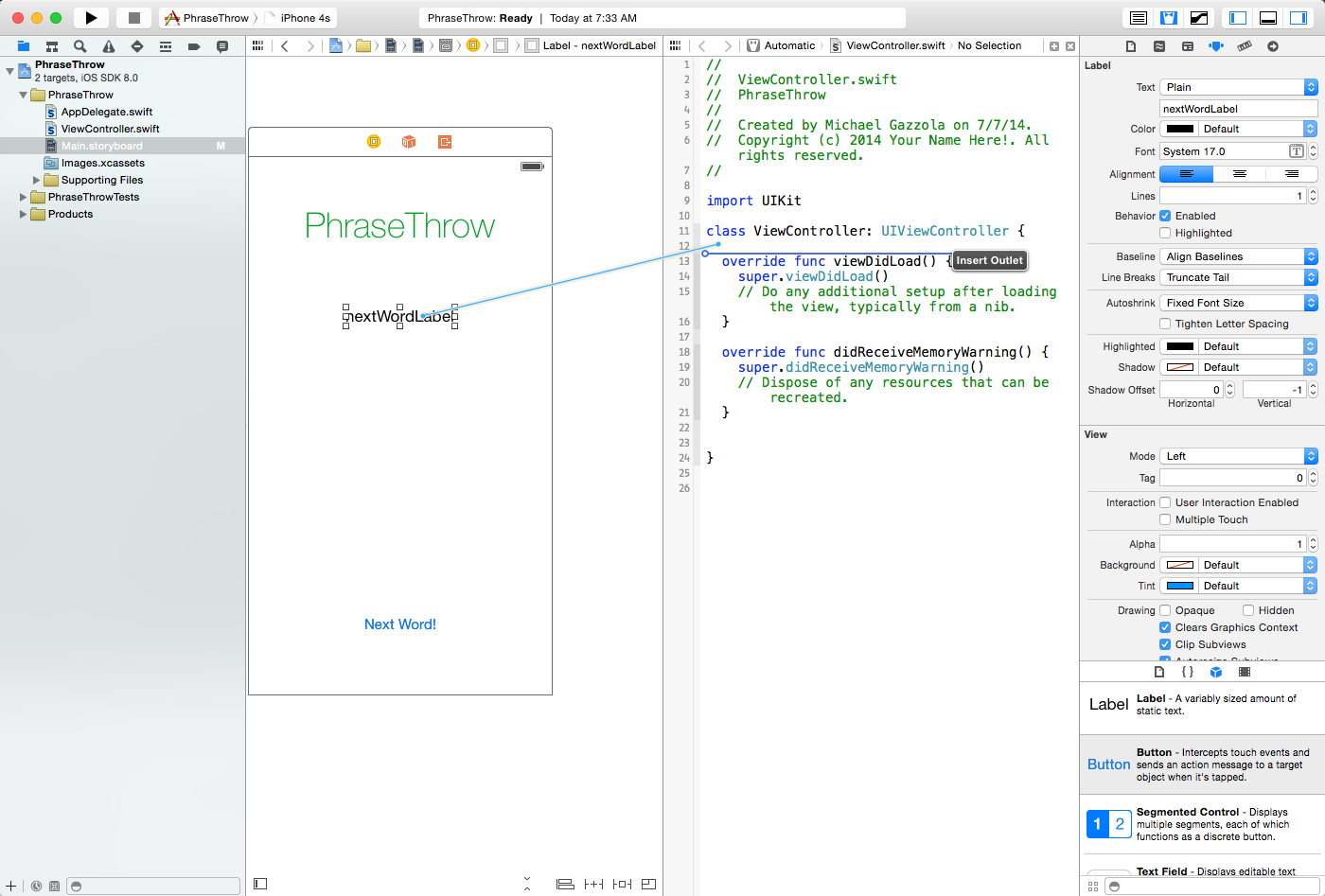The width and height of the screenshot is (1325, 896).
Task: Show the Attributes inspector
Action: tap(1216, 46)
